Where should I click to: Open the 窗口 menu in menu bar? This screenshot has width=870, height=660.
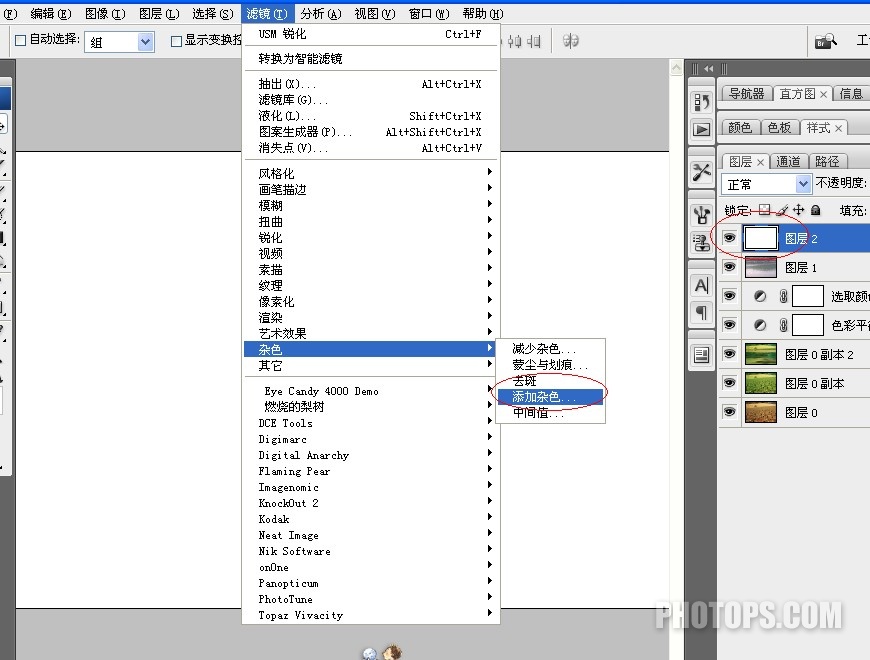coord(429,14)
